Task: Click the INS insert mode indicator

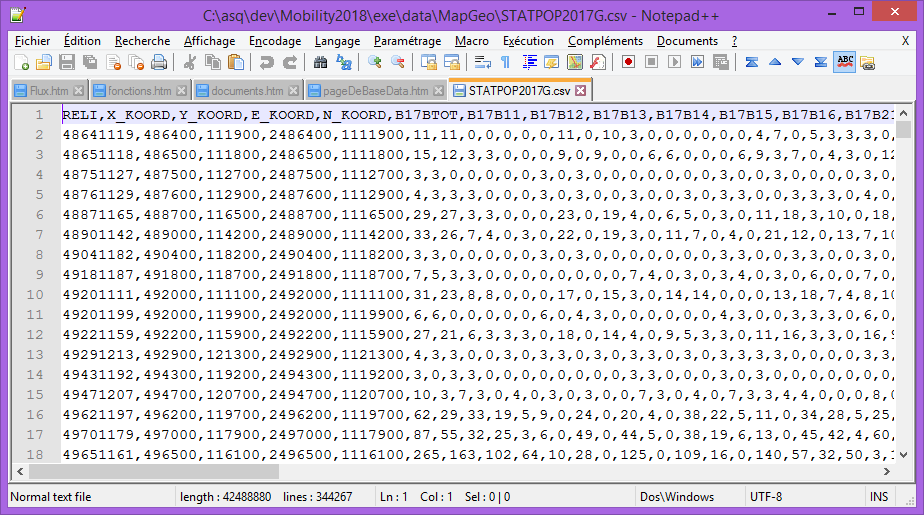Action: click(x=879, y=497)
